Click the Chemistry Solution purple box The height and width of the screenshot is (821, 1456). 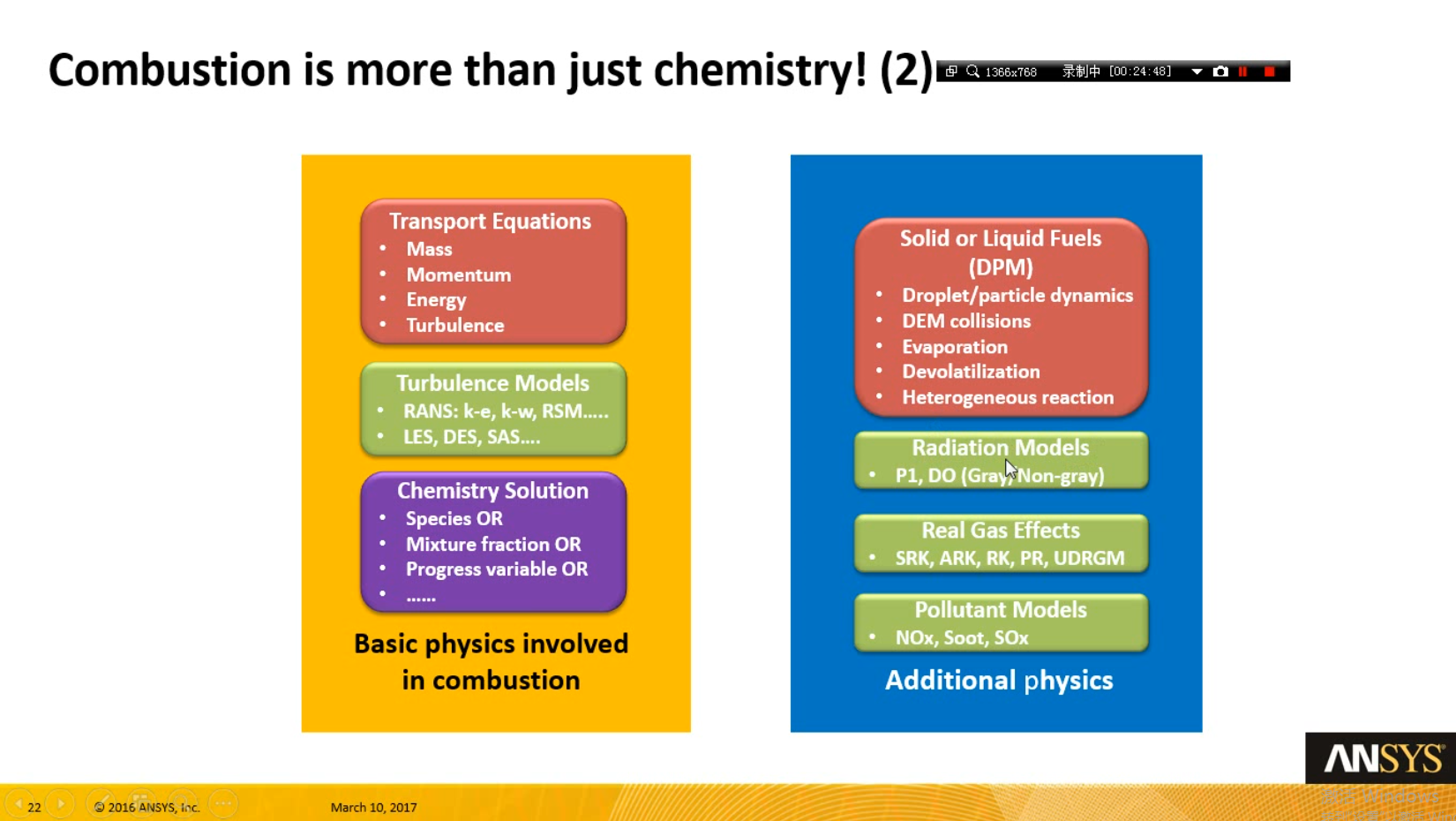coord(493,542)
